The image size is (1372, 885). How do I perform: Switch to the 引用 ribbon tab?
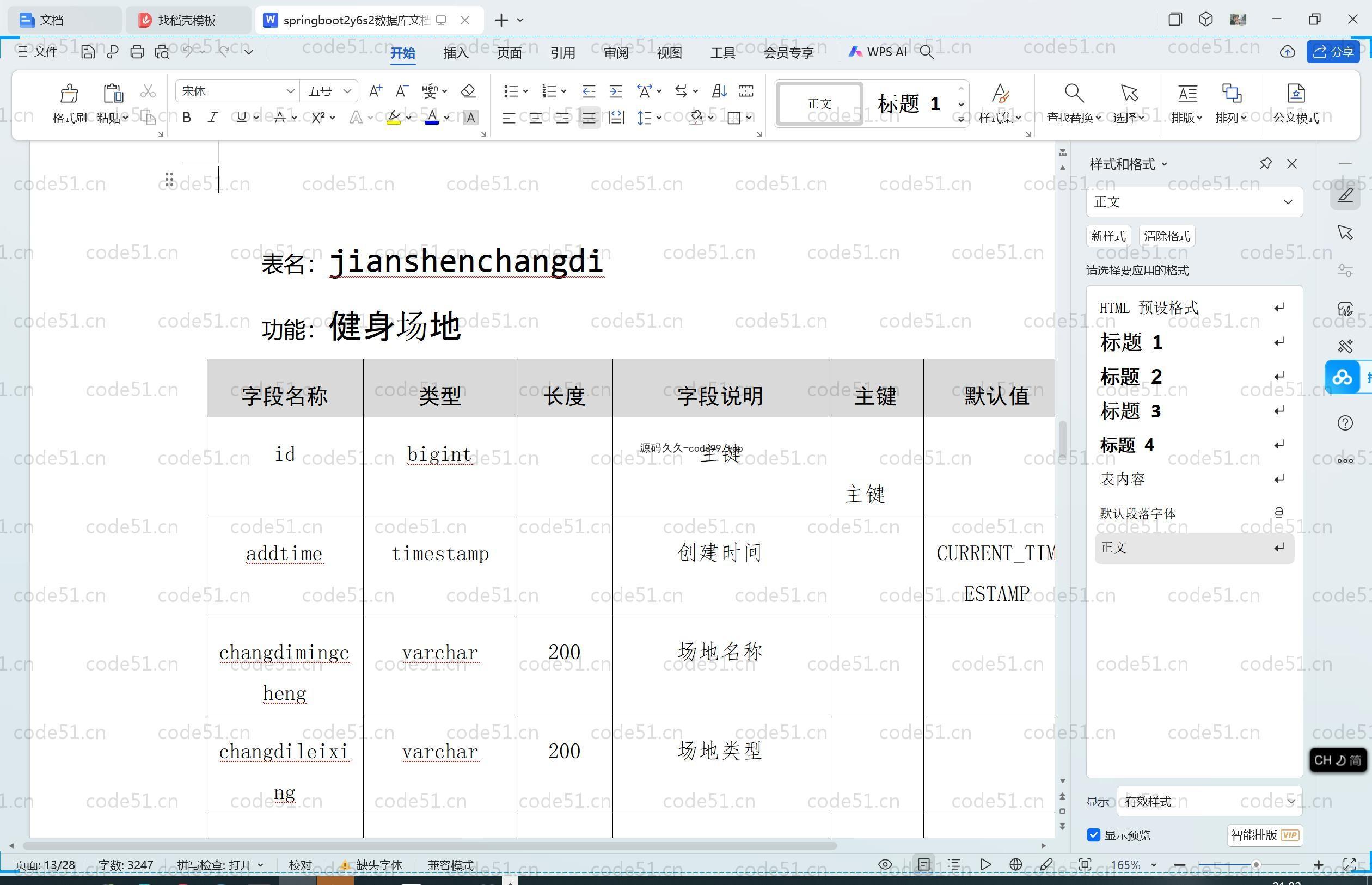click(x=563, y=52)
